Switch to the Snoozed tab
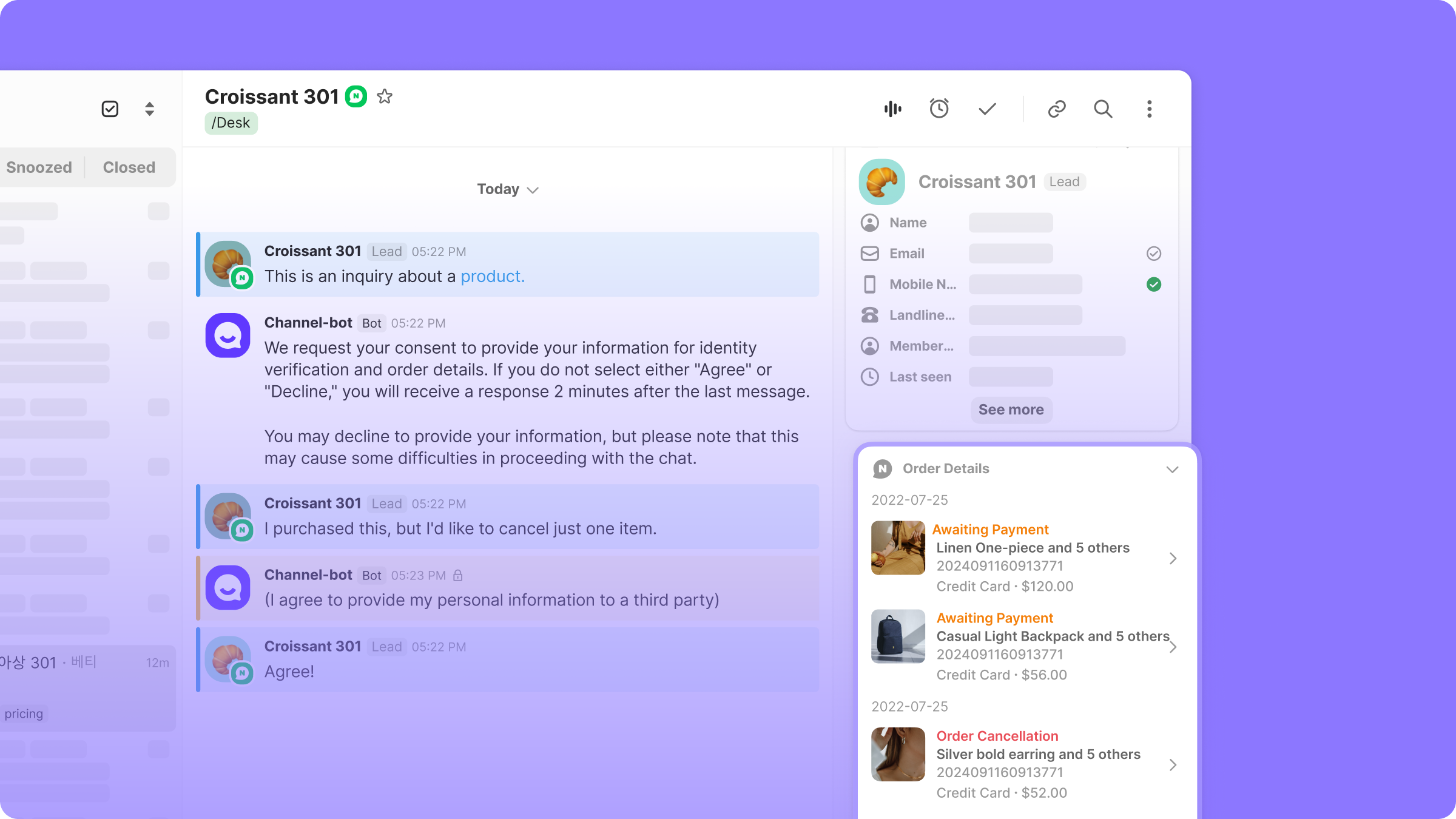This screenshot has height=819, width=1456. pos(39,167)
